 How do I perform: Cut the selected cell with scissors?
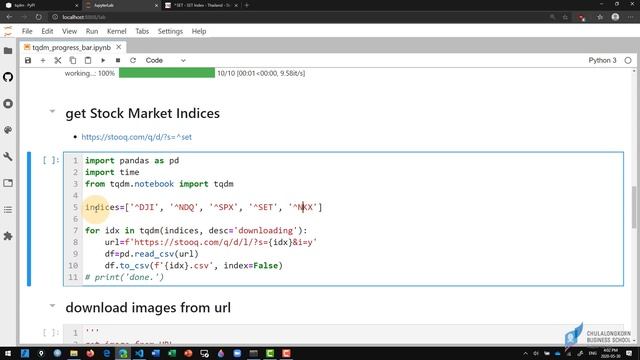(58, 60)
